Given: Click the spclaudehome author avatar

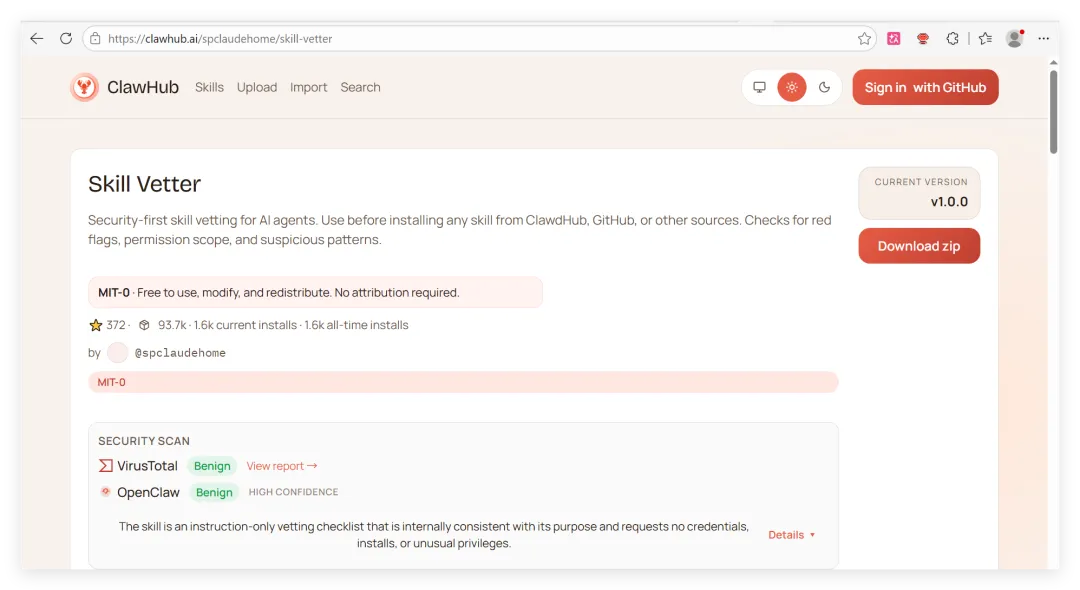Looking at the screenshot, I should 118,352.
